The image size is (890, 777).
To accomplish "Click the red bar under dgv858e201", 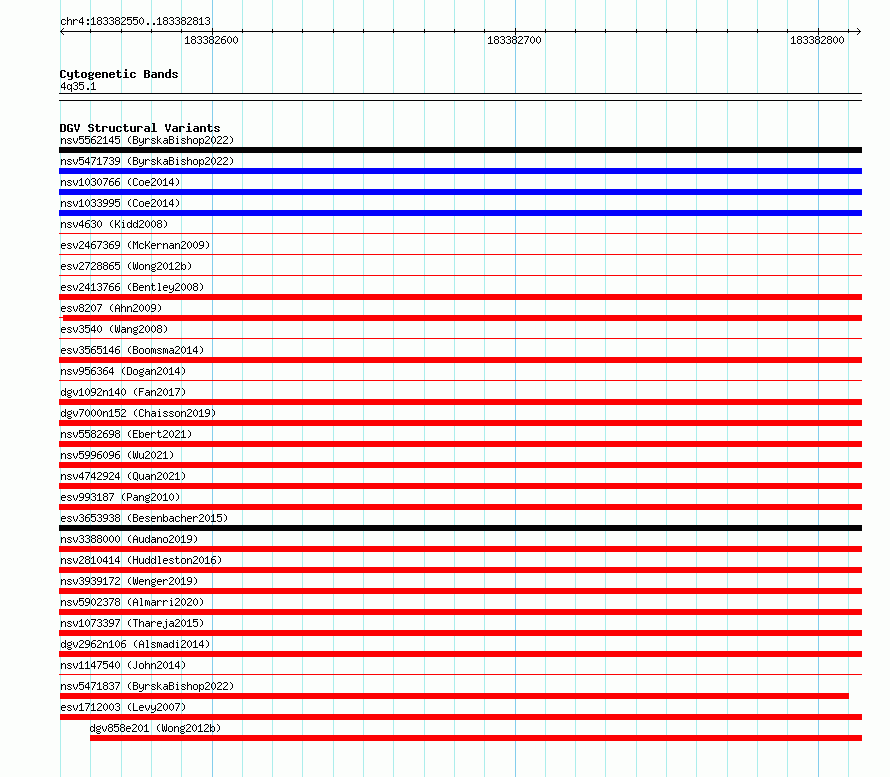I will 476,738.
